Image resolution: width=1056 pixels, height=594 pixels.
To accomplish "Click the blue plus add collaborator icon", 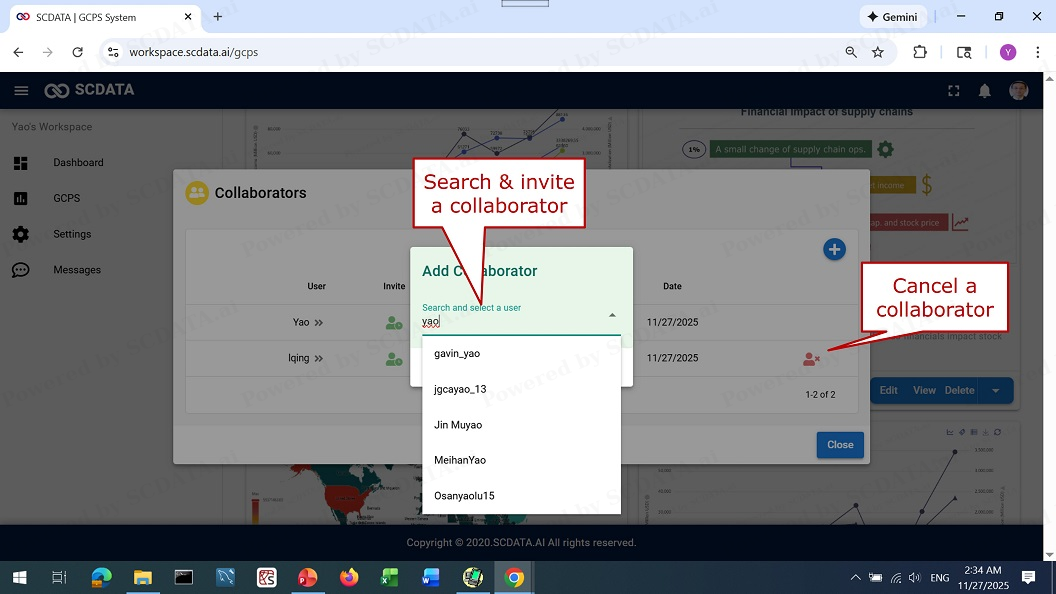I will pos(834,250).
